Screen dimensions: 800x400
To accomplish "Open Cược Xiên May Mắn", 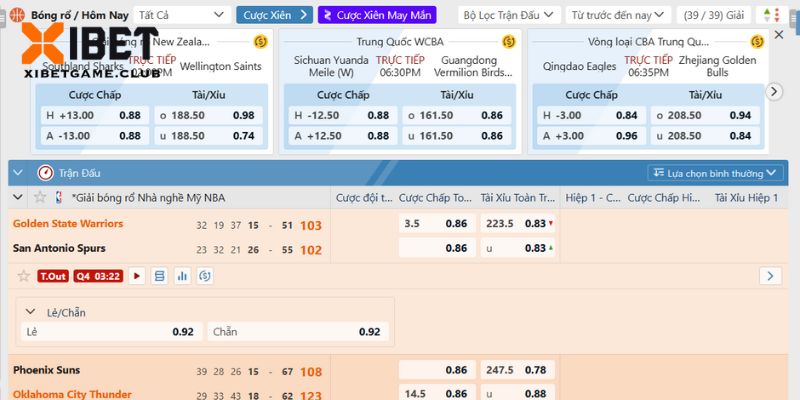I will pos(377,15).
